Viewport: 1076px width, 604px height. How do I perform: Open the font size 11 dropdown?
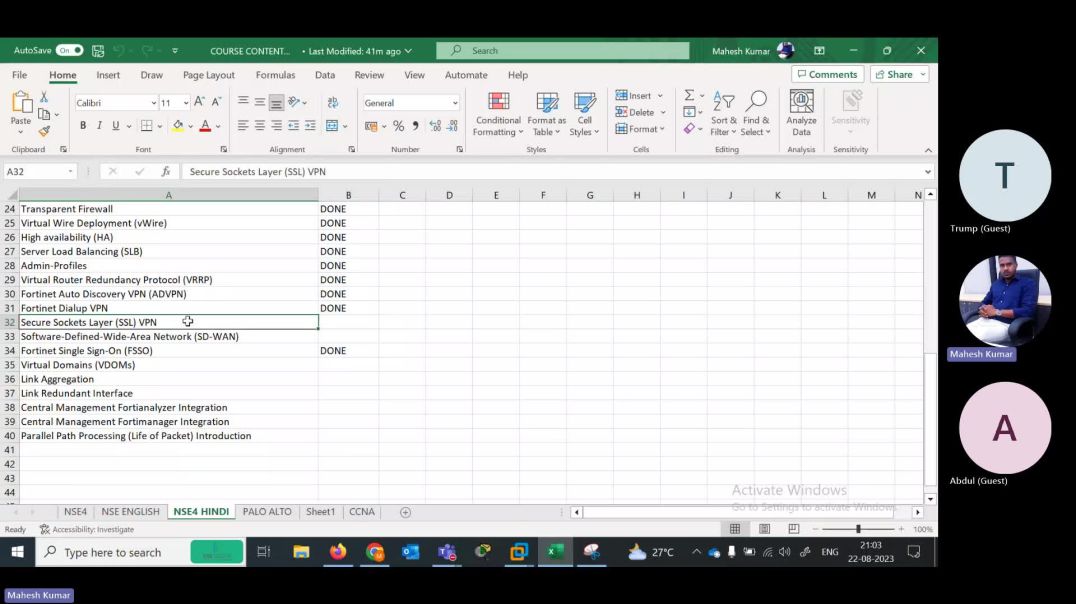[185, 103]
